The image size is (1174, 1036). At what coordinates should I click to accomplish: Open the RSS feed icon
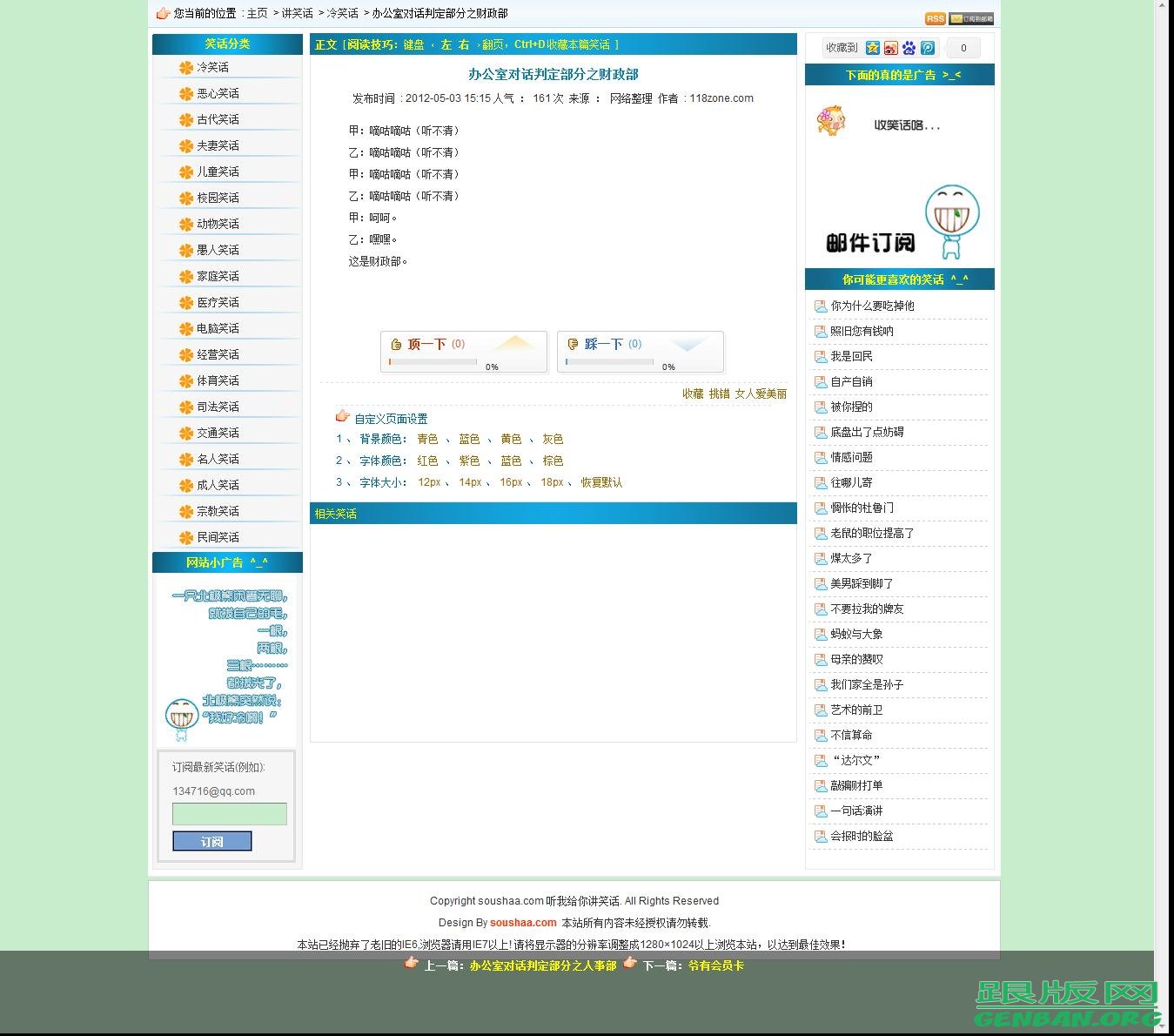[935, 18]
